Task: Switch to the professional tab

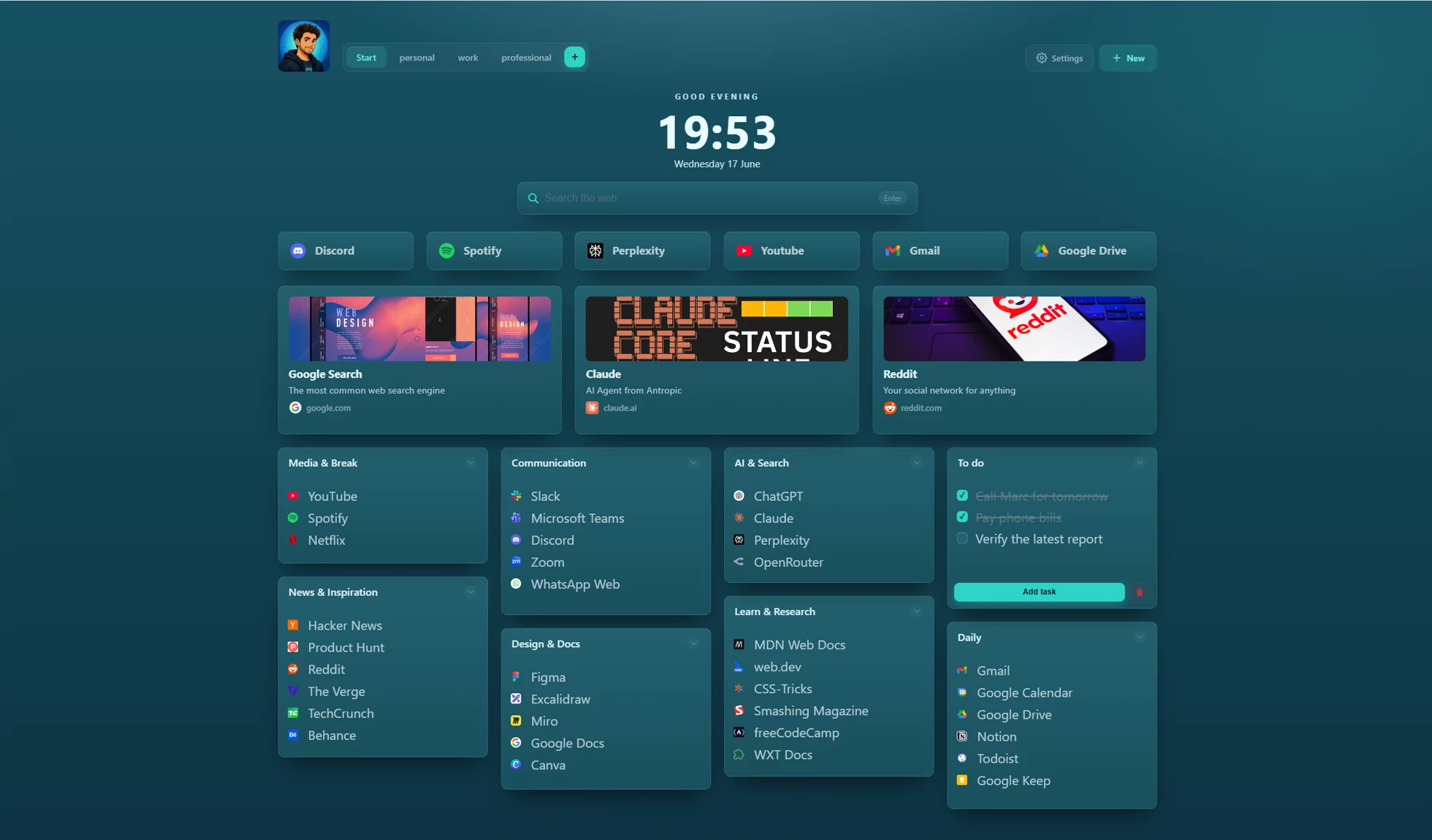Action: (526, 57)
